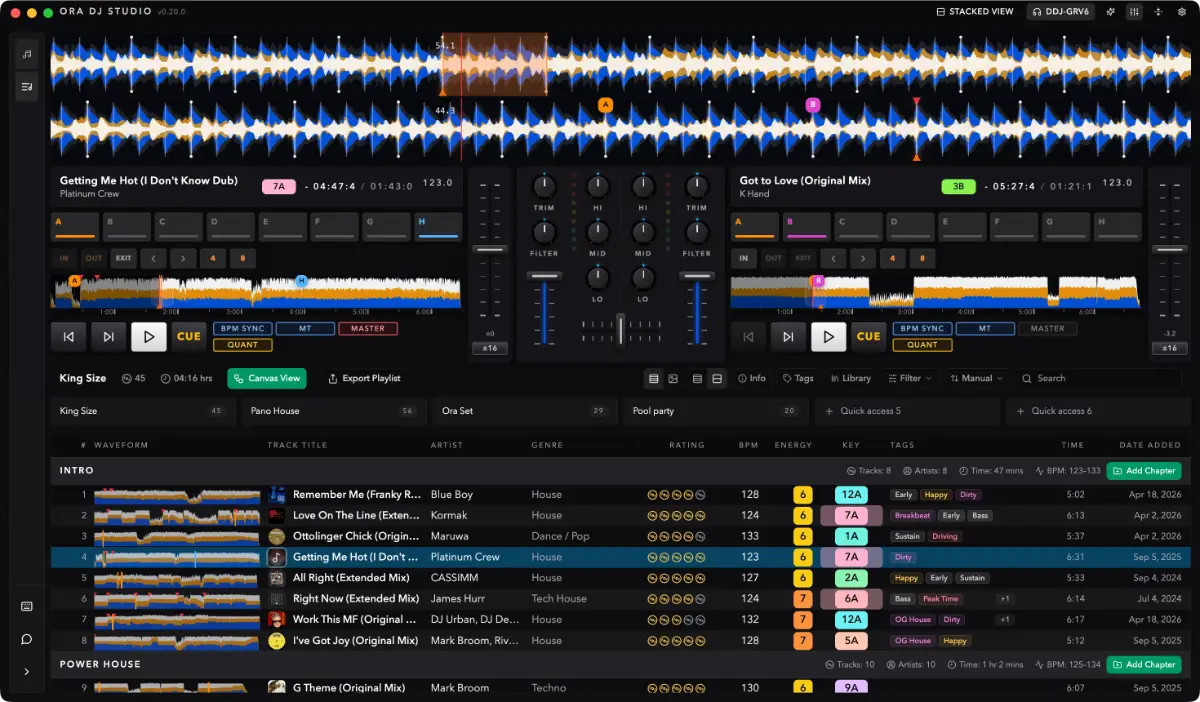This screenshot has width=1200, height=702.
Task: Open the Tags panel
Action: point(798,378)
